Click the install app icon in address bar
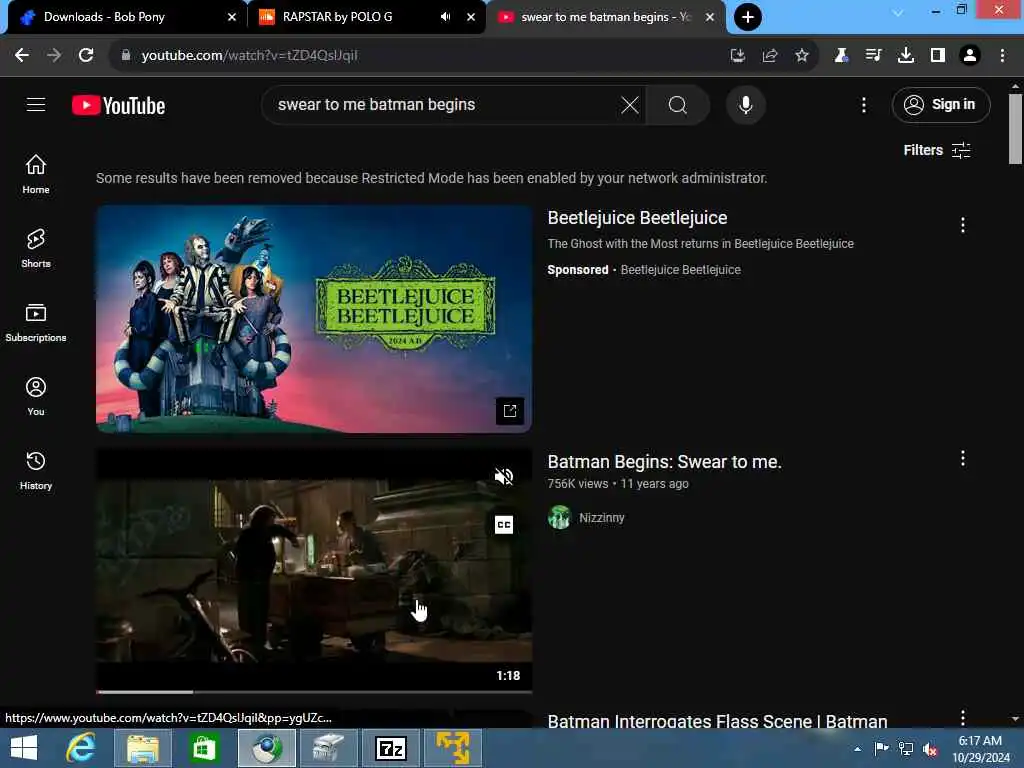The width and height of the screenshot is (1024, 768). [737, 56]
